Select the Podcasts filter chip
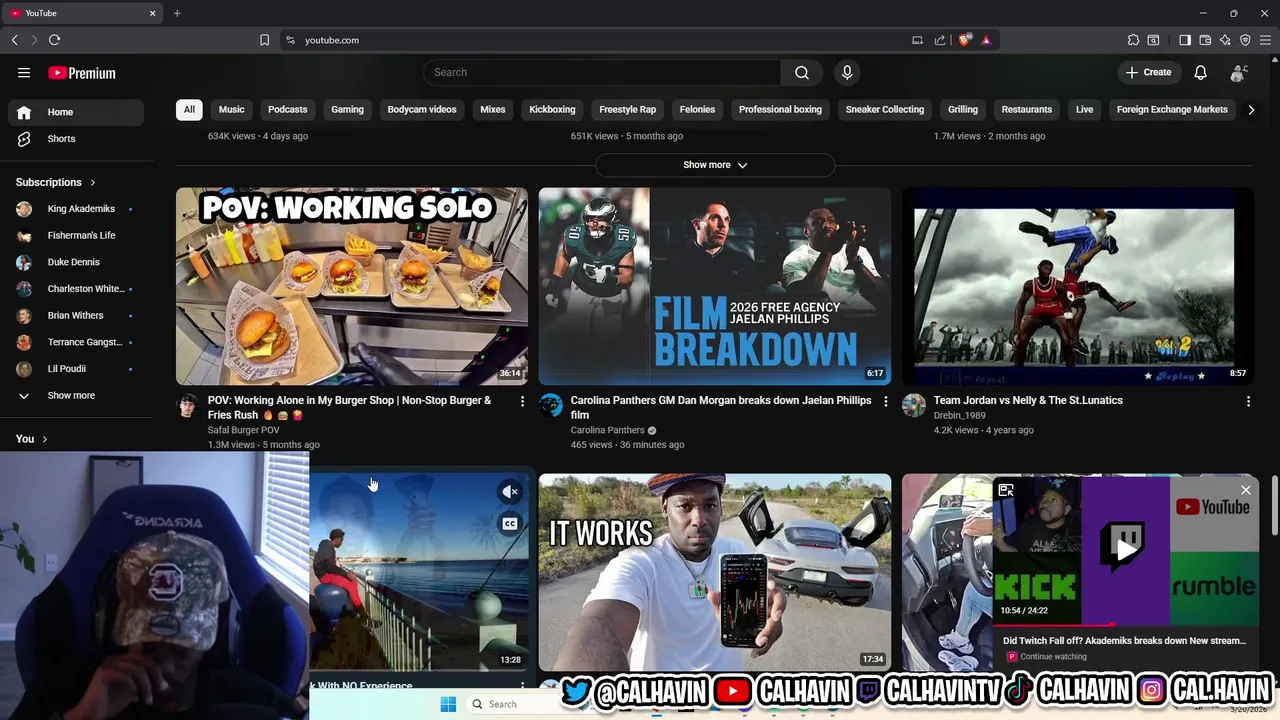Screen dimensions: 1280x720 (288, 109)
